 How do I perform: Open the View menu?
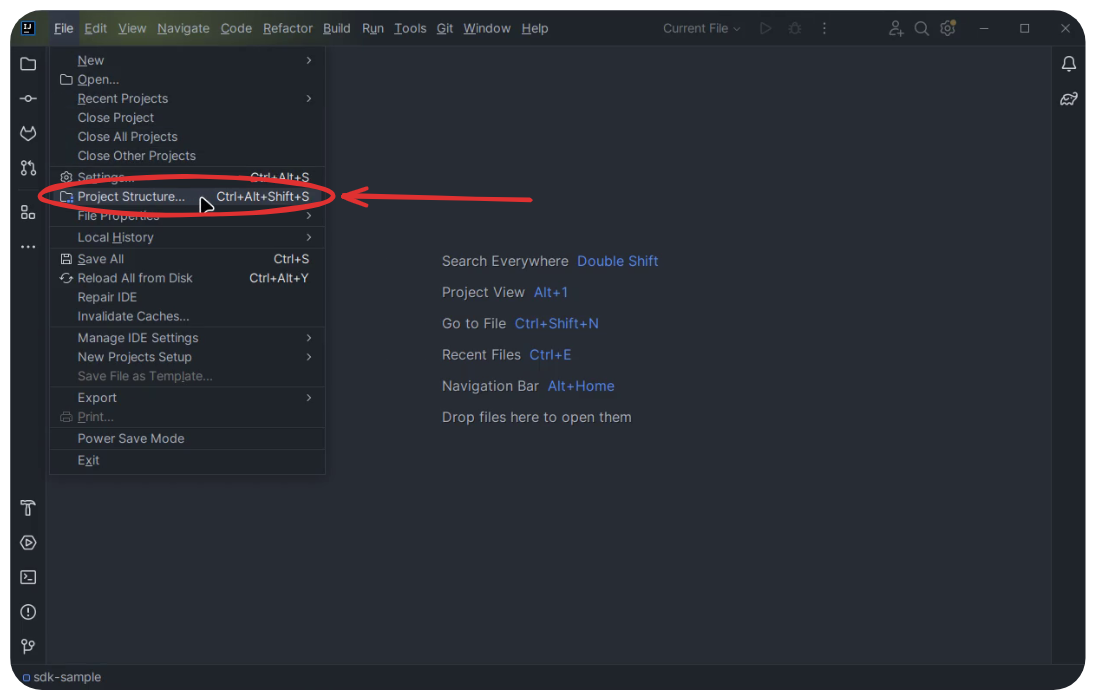pyautogui.click(x=132, y=29)
